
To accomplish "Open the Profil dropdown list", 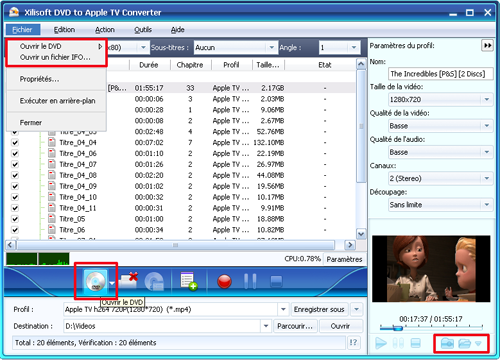I will pos(283,309).
